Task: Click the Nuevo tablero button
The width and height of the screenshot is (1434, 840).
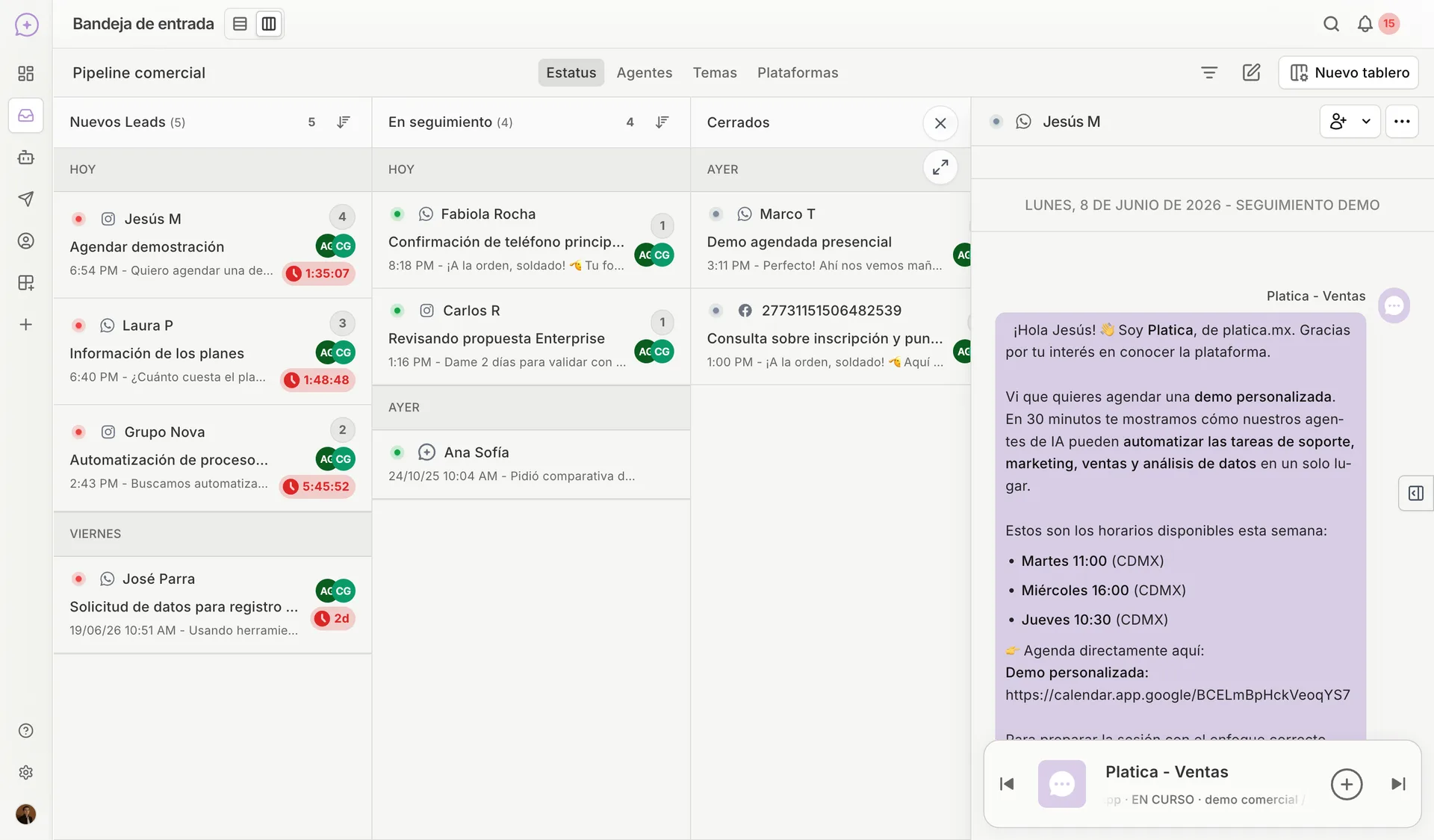Action: click(x=1348, y=72)
